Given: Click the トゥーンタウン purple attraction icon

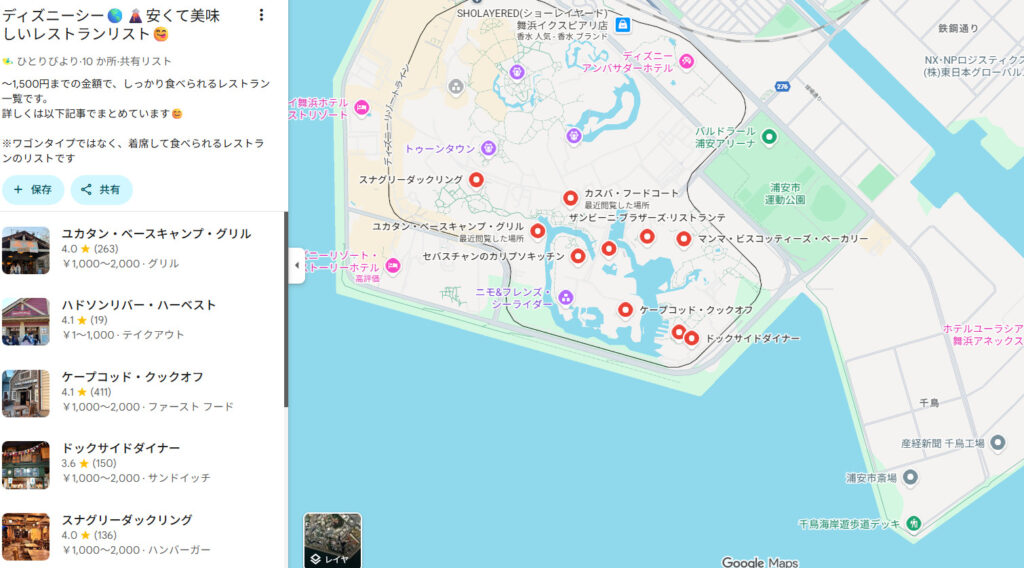Looking at the screenshot, I should (488, 148).
